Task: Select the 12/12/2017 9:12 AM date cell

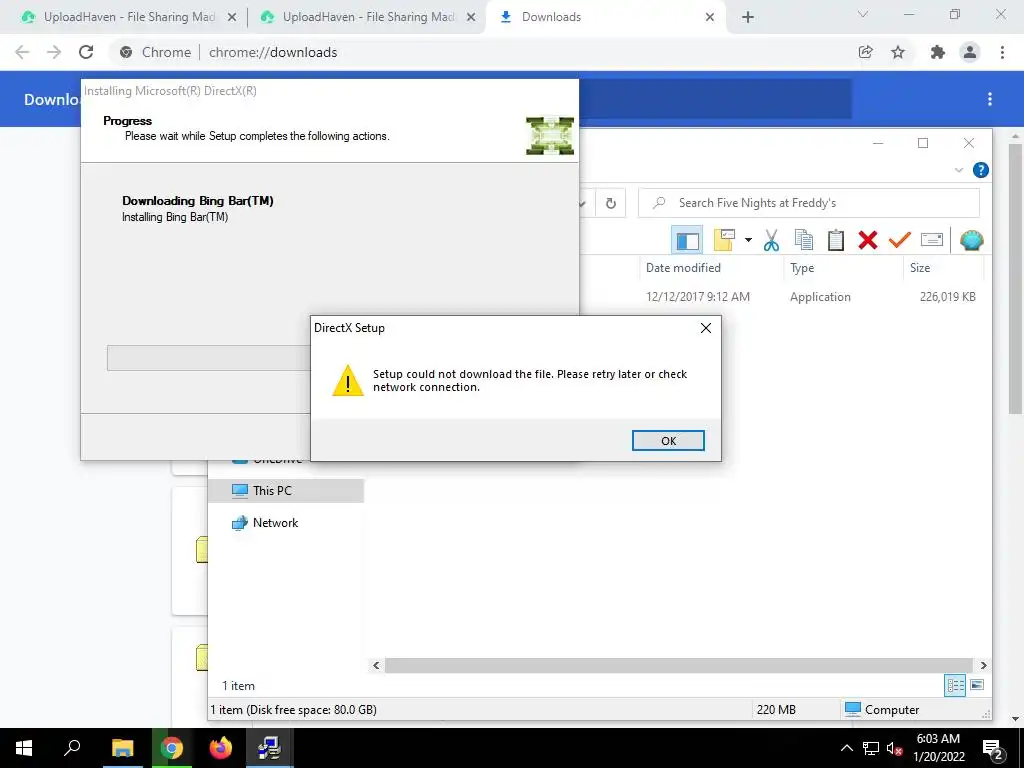Action: pos(697,296)
